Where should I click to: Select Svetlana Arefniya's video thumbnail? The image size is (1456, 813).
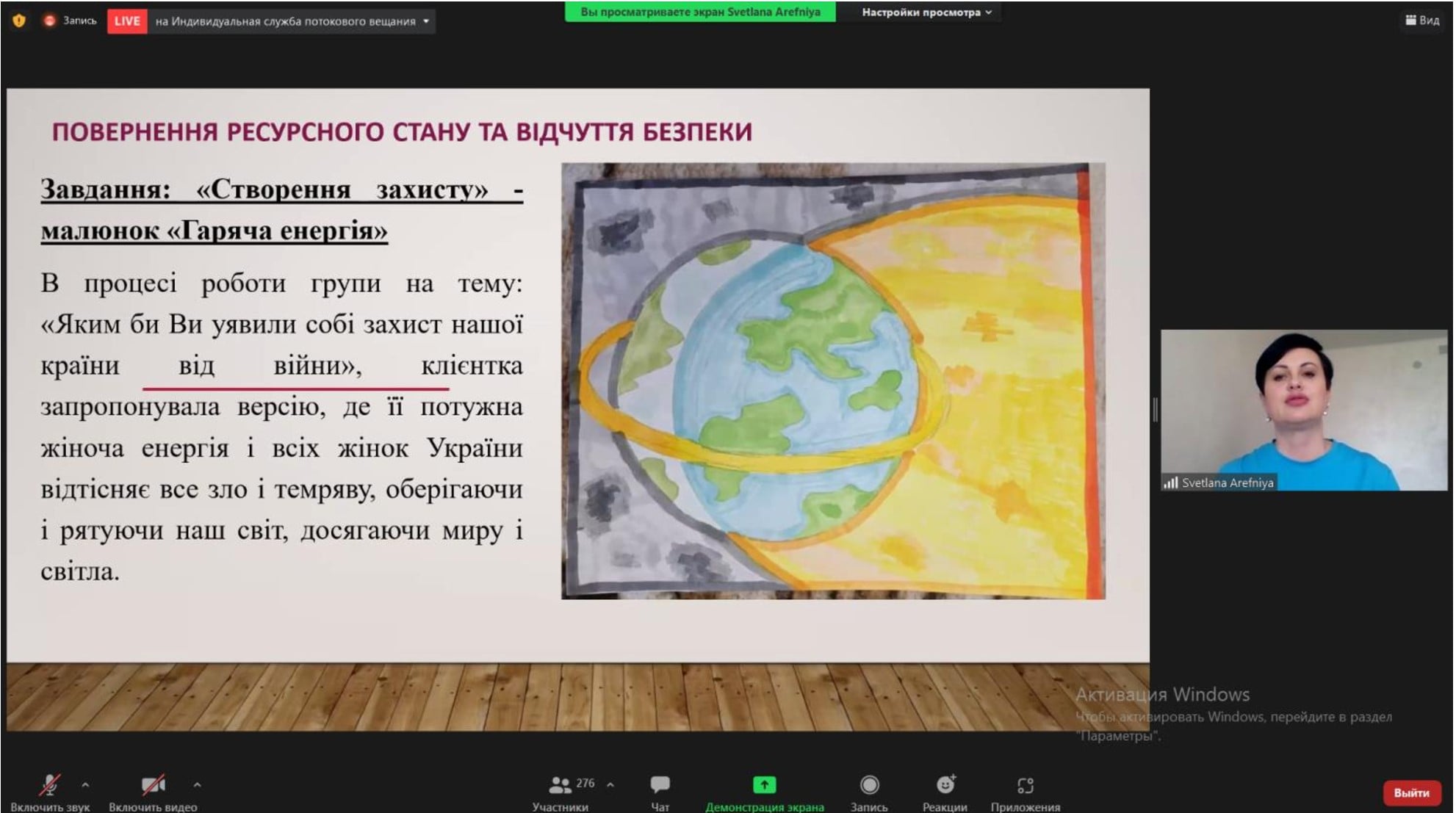[1303, 409]
